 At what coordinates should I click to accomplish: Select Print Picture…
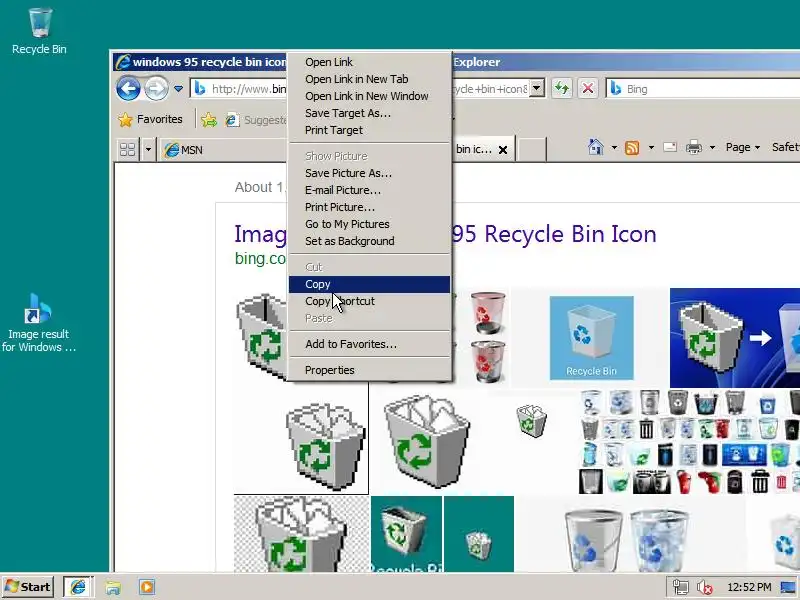(x=369, y=207)
